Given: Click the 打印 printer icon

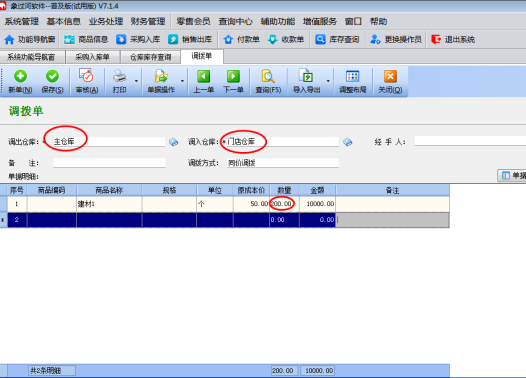Looking at the screenshot, I should point(119,76).
